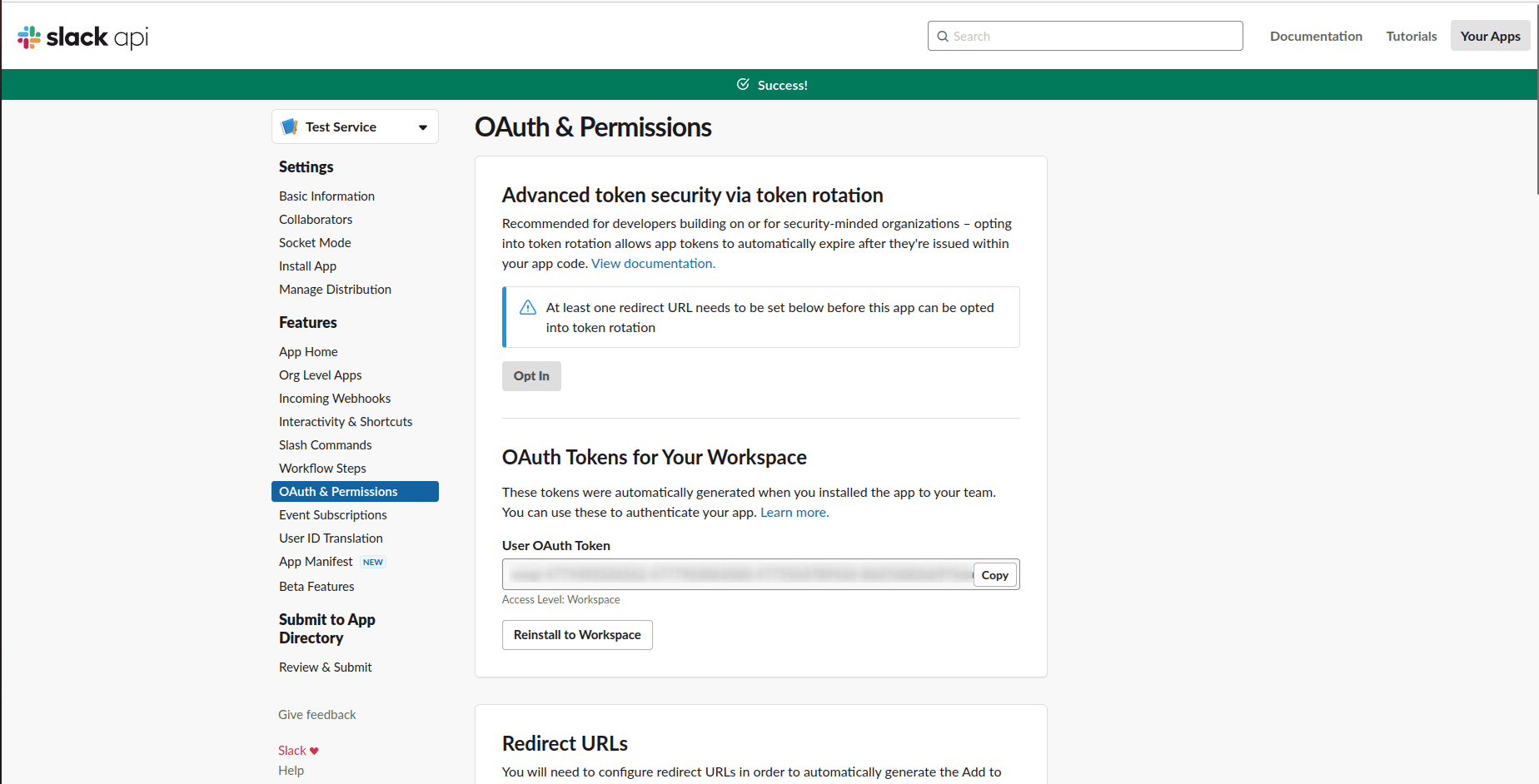Open App Manifest page
1539x784 pixels.
coord(316,562)
